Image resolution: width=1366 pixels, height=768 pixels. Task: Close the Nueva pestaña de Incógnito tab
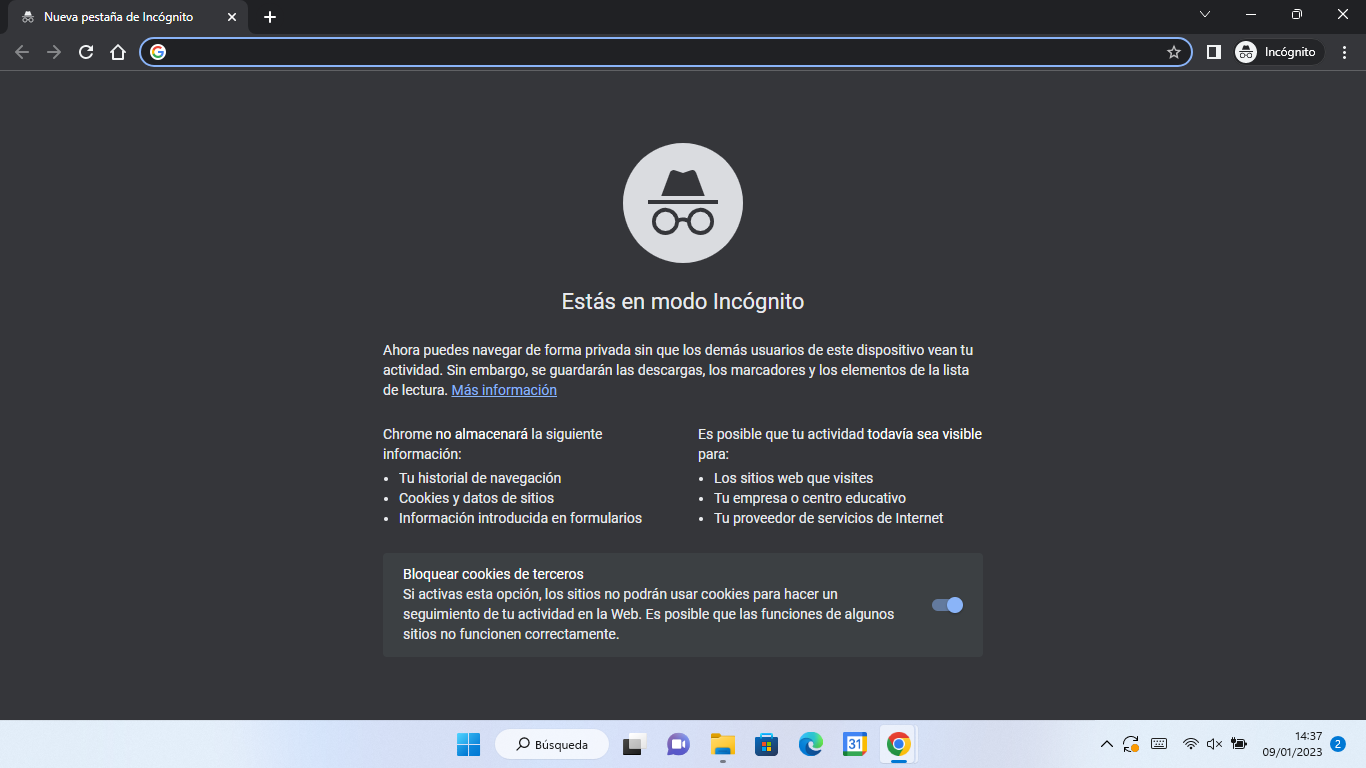[232, 17]
